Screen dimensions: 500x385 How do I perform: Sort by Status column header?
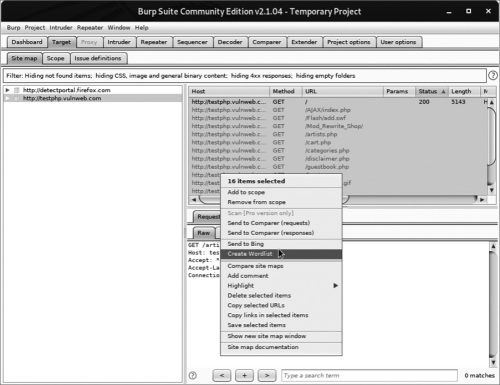coord(432,91)
